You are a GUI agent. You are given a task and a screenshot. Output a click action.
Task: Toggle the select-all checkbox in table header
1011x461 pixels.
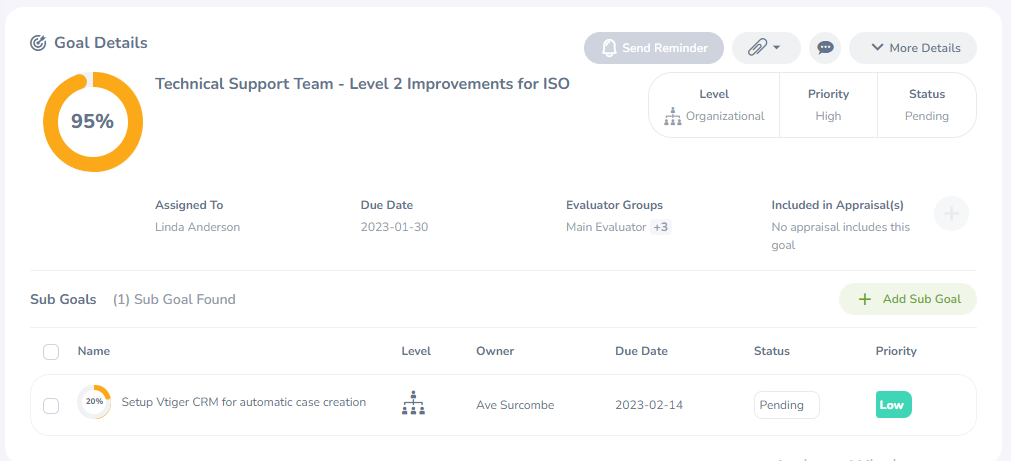[51, 352]
